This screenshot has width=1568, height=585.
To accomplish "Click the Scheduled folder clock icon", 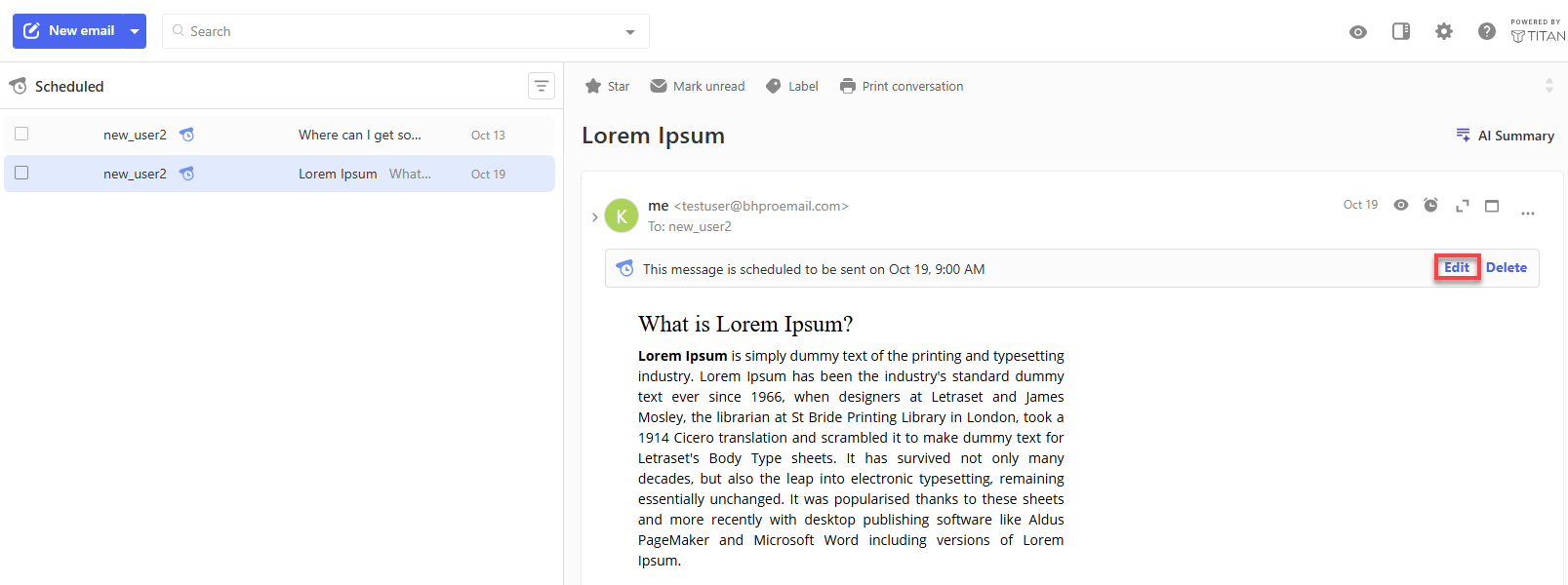I will [x=18, y=87].
